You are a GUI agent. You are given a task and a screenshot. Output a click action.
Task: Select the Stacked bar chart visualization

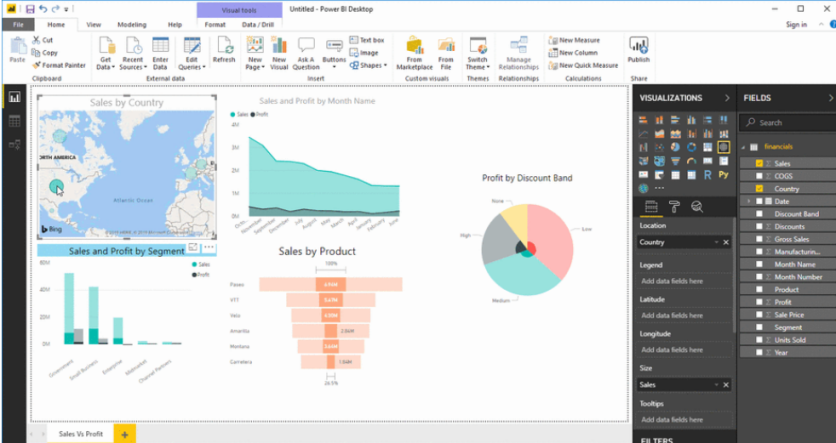643,120
